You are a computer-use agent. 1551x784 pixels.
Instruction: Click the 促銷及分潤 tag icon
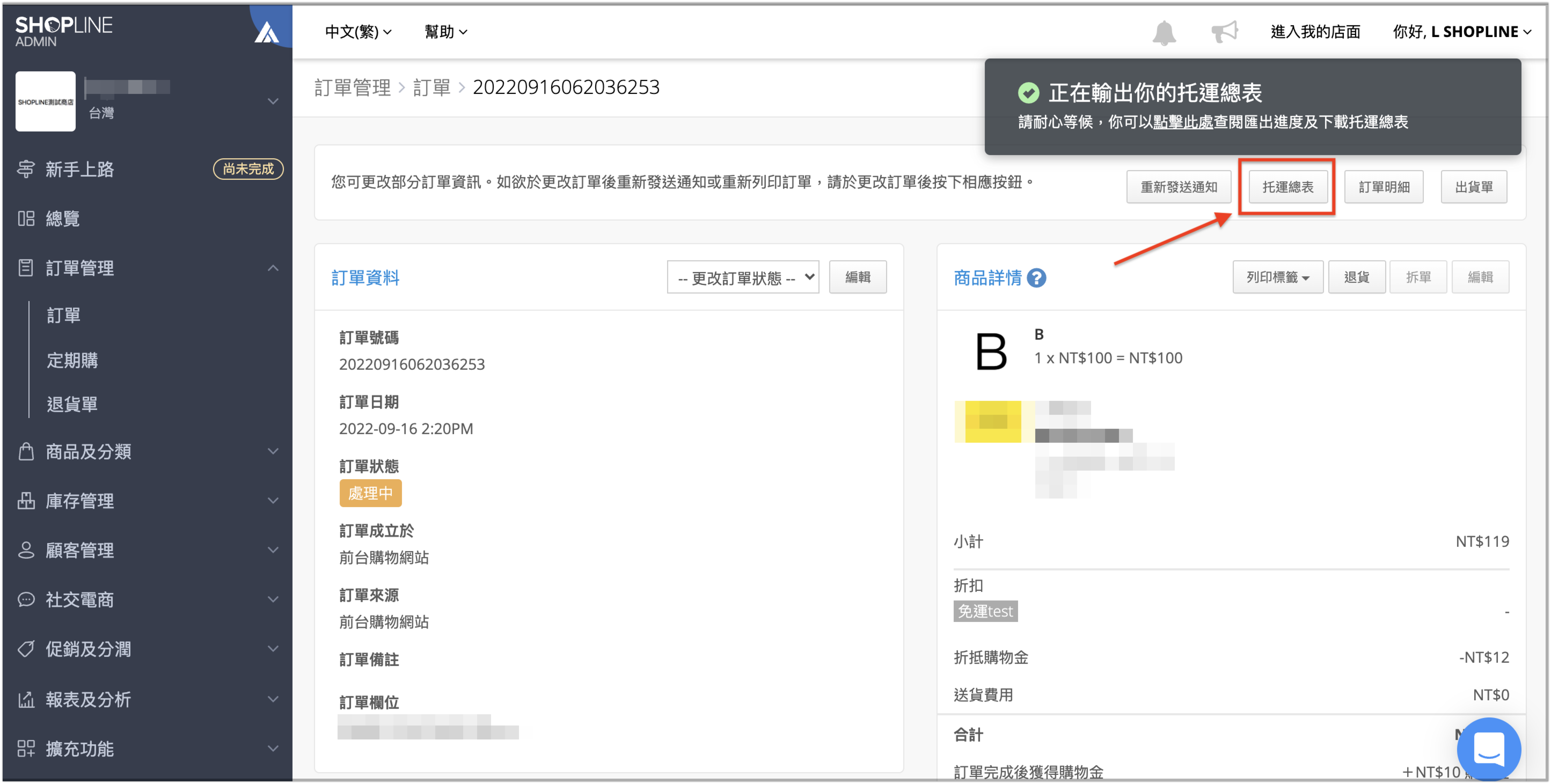pos(26,649)
